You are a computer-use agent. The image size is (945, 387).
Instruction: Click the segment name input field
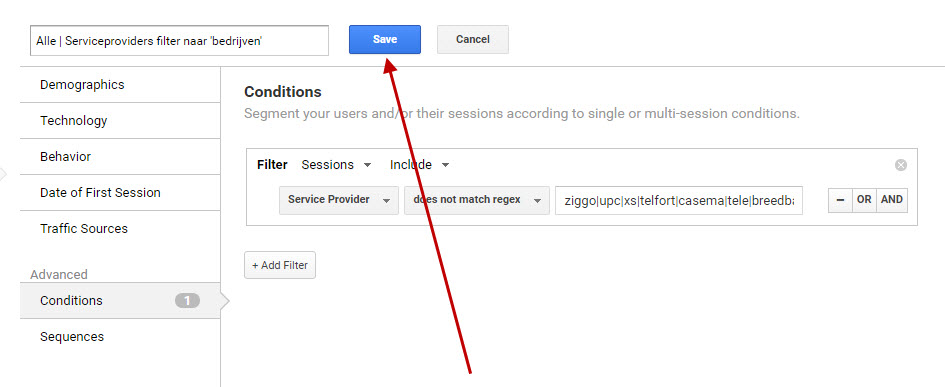point(179,40)
